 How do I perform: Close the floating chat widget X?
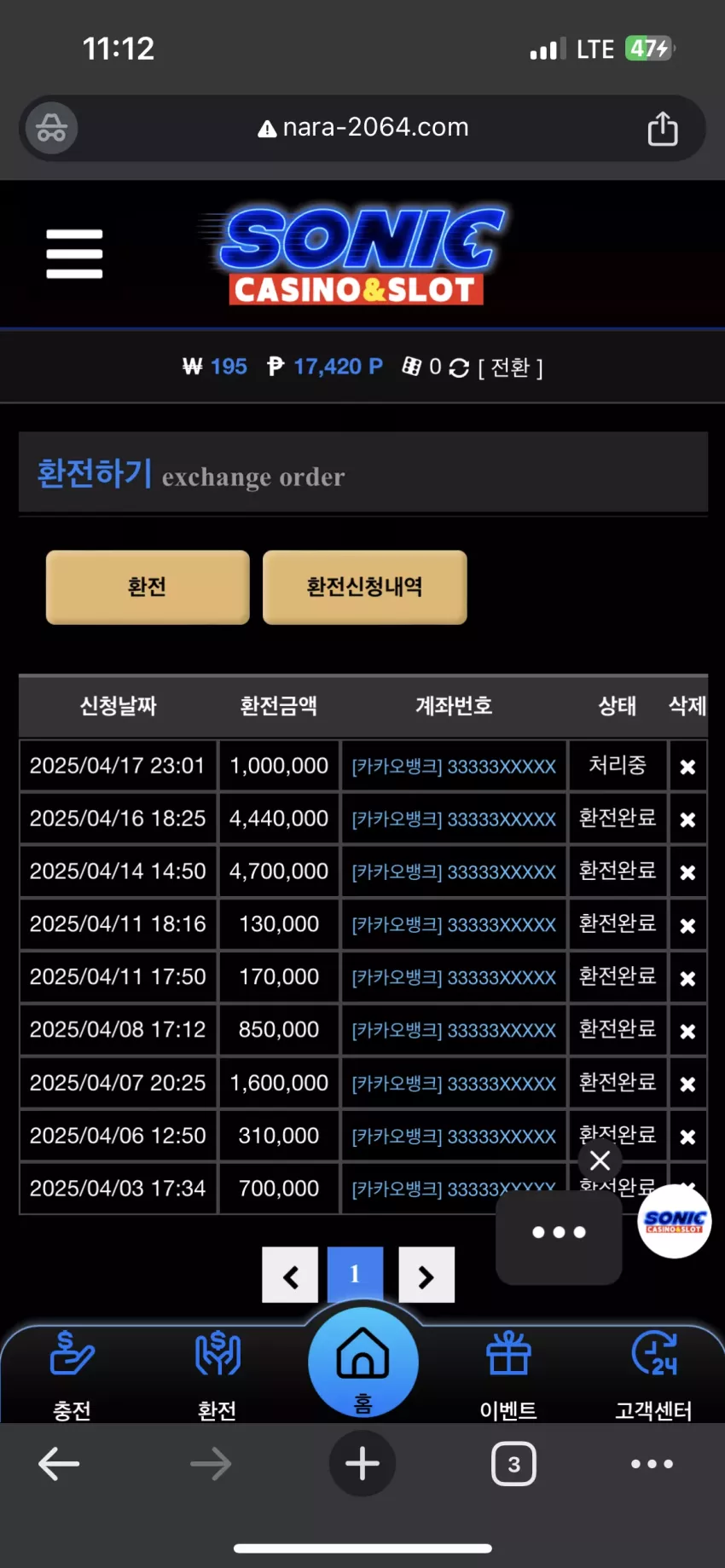click(x=600, y=1160)
